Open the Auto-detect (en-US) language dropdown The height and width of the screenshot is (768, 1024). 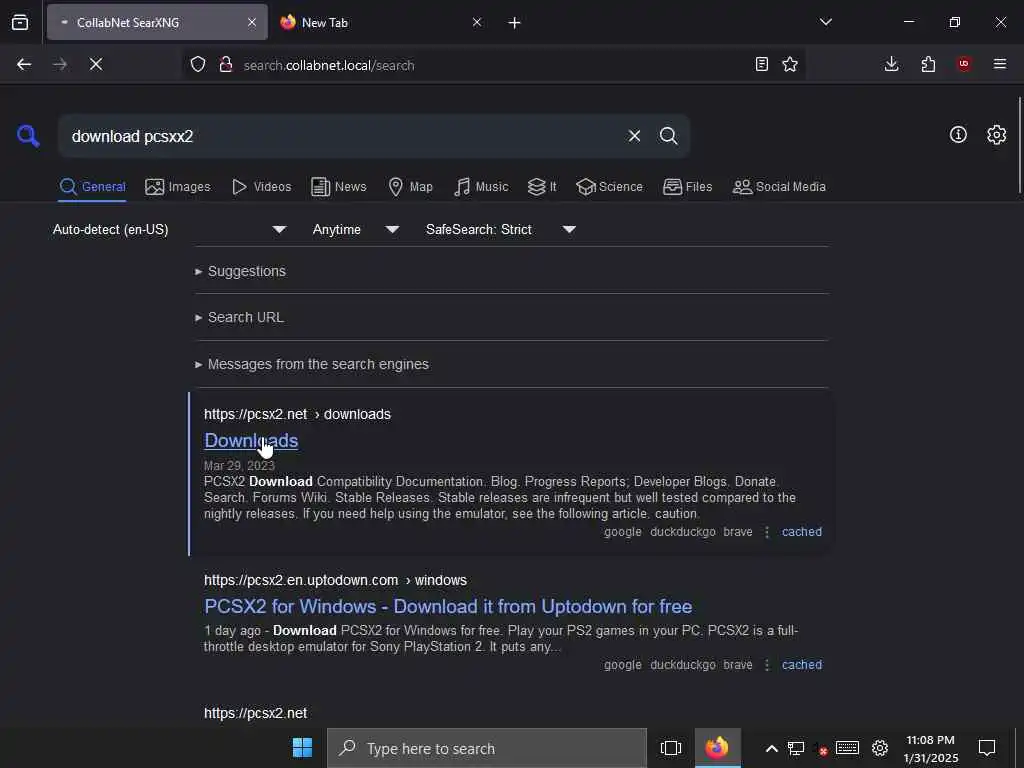click(169, 229)
